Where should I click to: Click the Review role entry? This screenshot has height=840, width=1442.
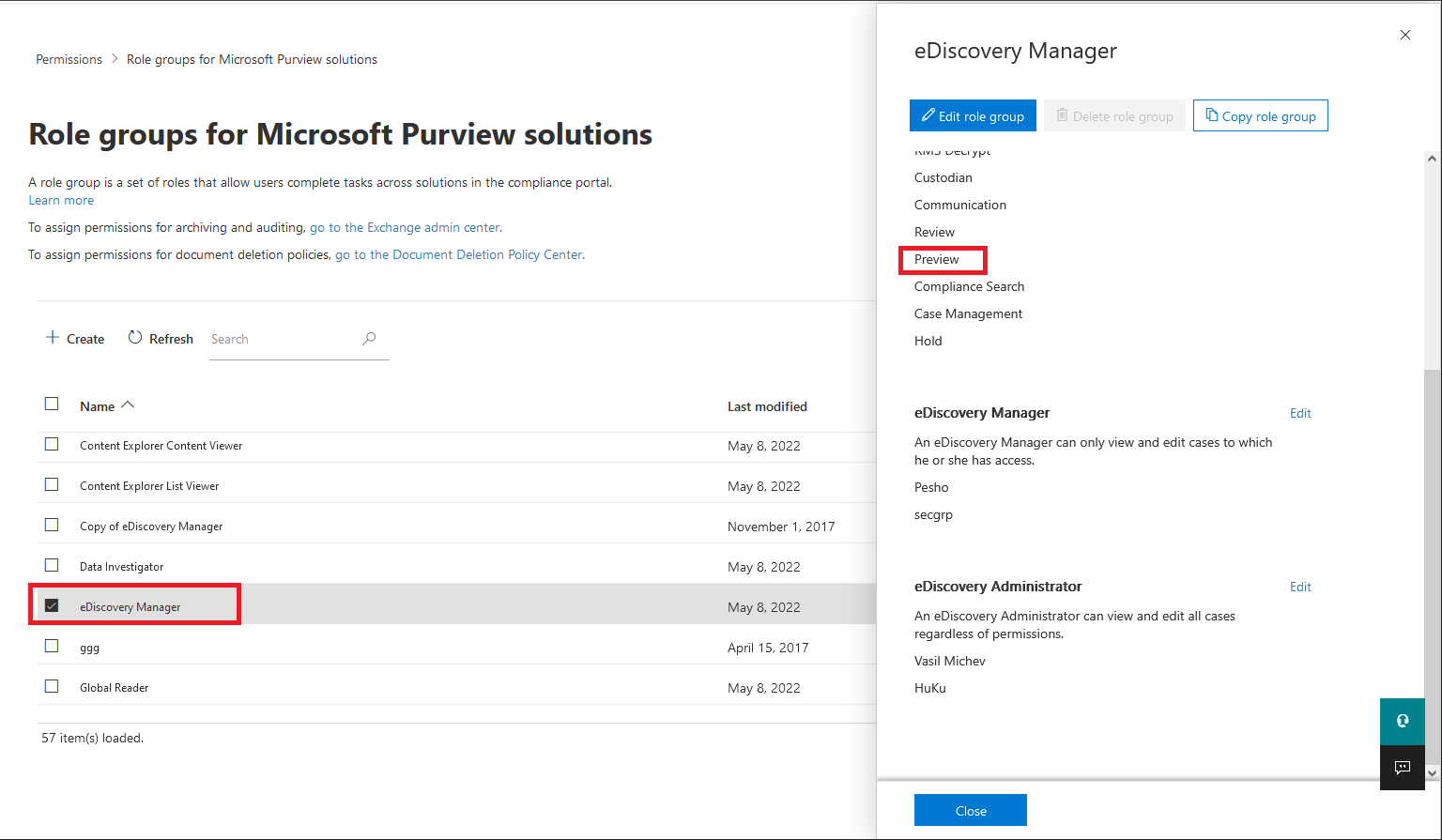[934, 232]
